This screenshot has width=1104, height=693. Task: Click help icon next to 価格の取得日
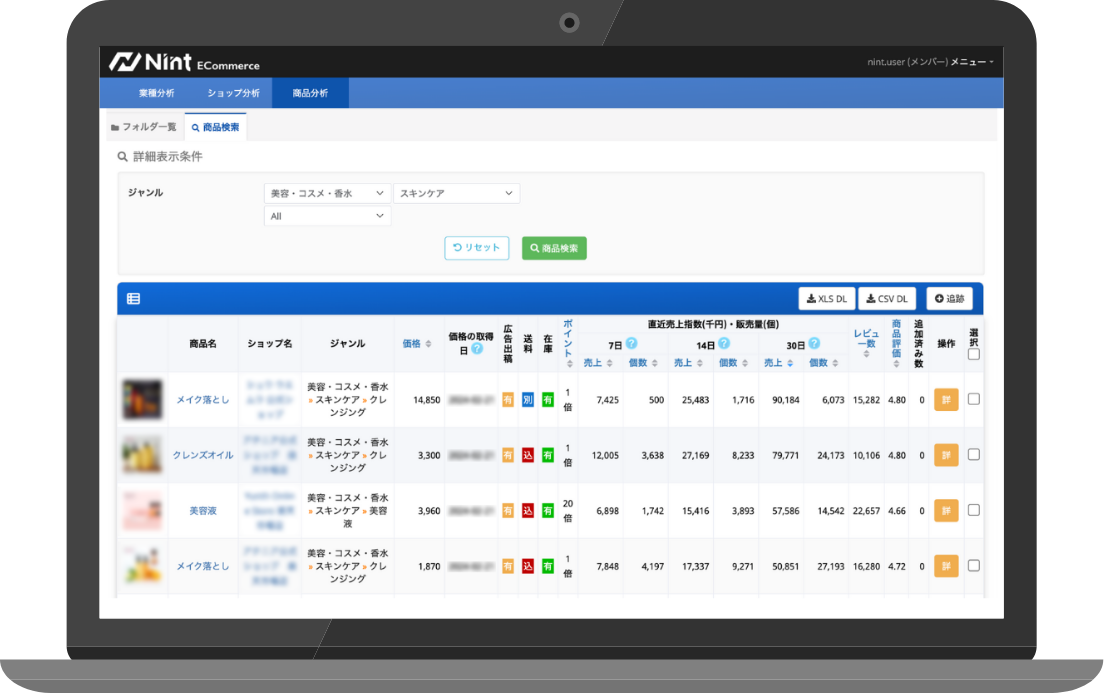(477, 349)
